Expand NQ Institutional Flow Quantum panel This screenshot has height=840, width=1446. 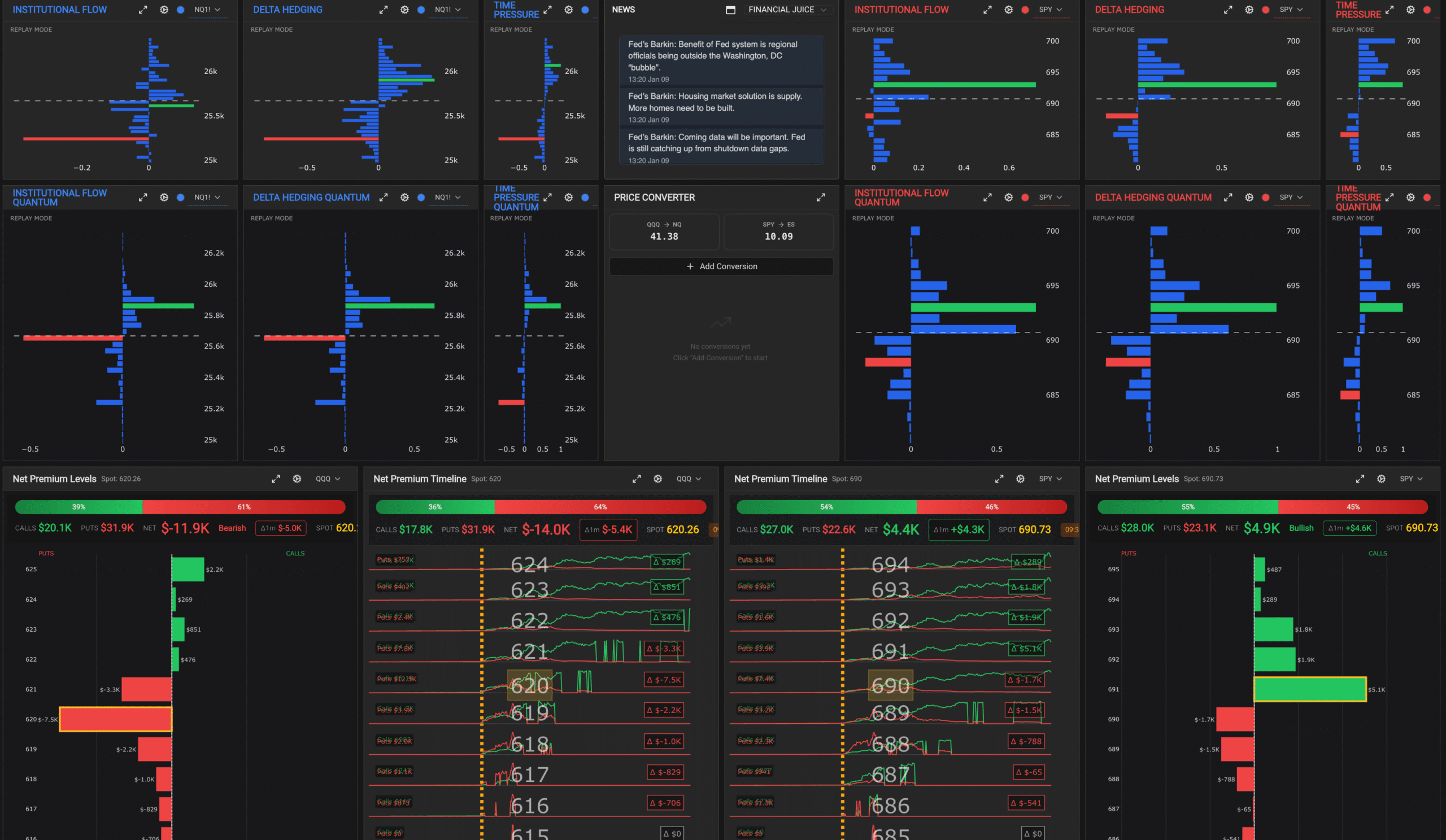click(x=143, y=197)
